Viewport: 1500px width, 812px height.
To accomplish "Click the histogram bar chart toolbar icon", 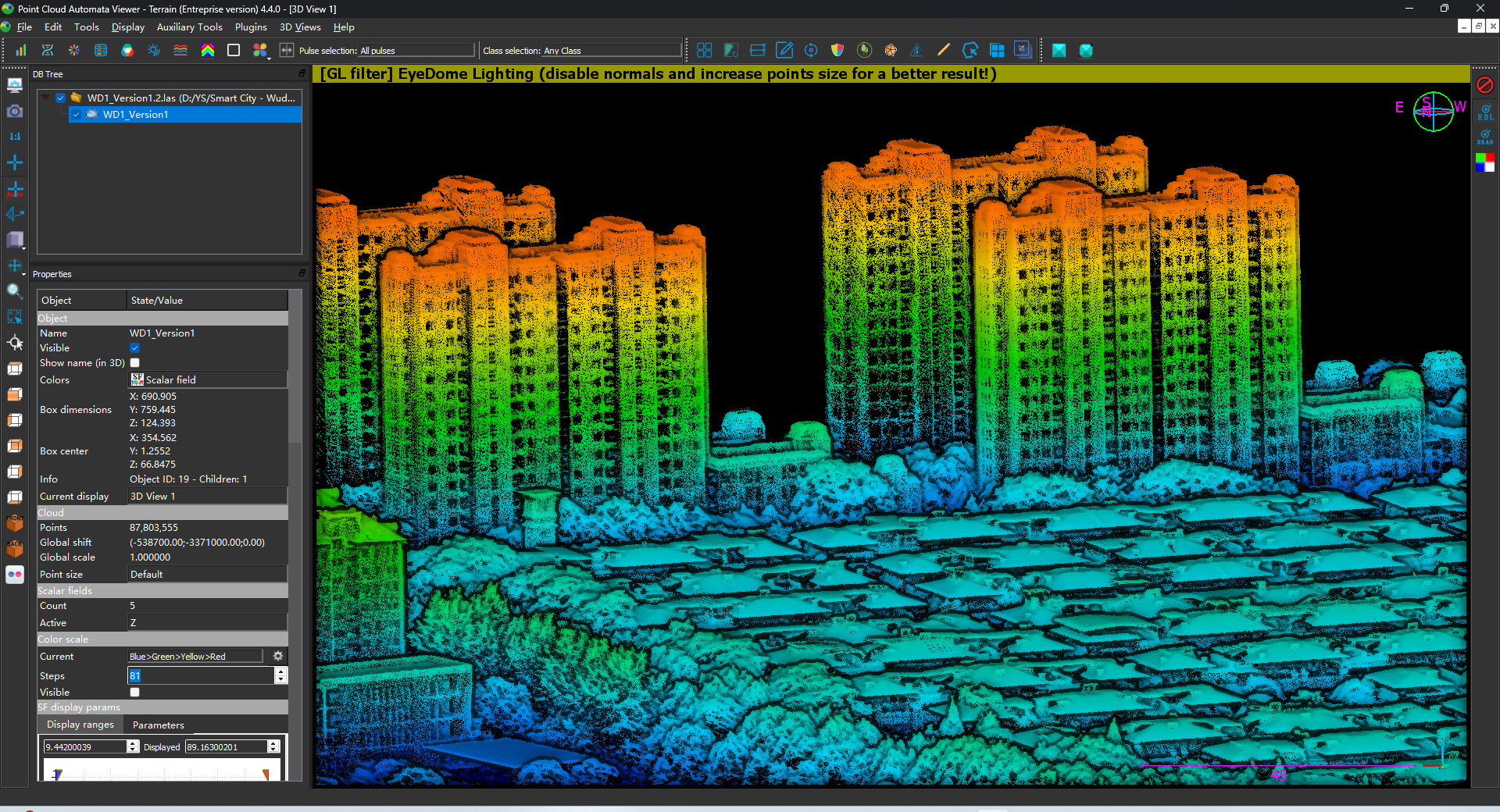I will (x=21, y=51).
